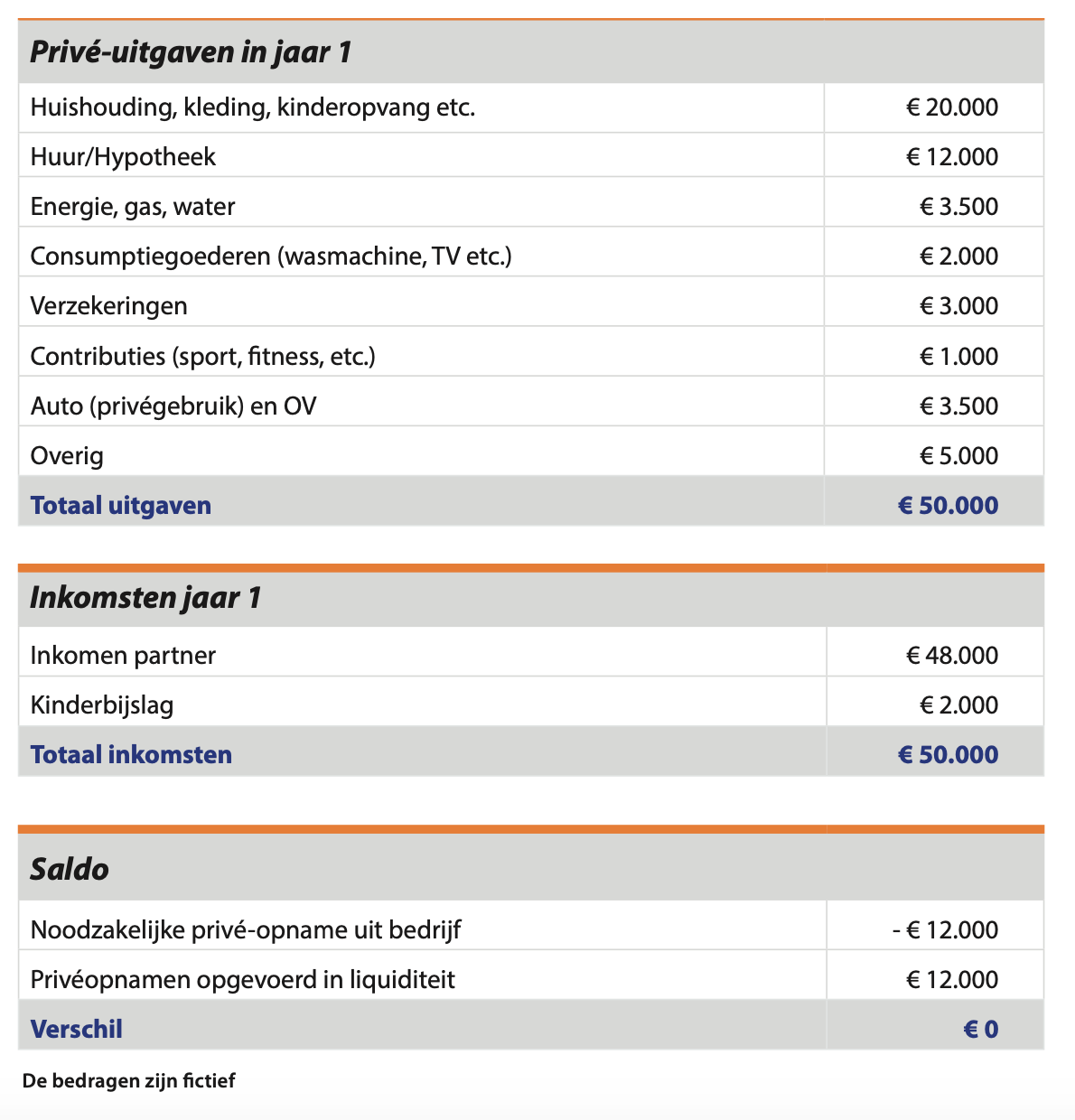Select the Kinderbijslag row label
1075x1120 pixels.
click(x=102, y=705)
